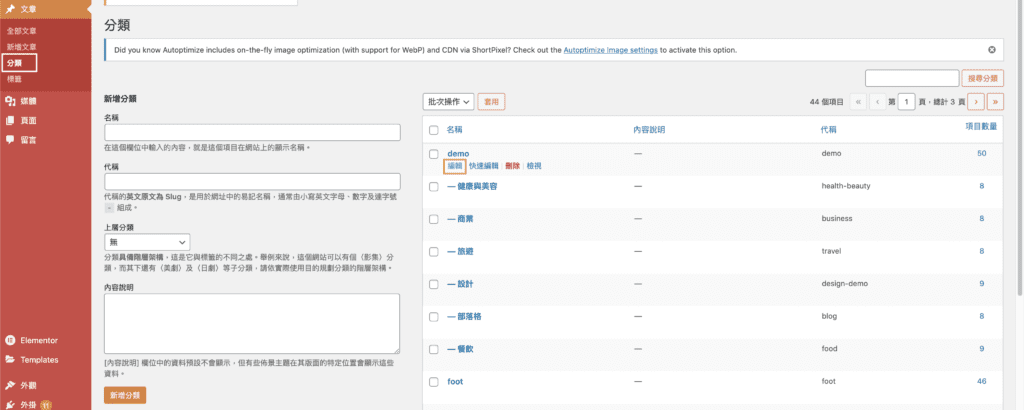This screenshot has width=1024, height=410.
Task: Open the foot category name link
Action: tap(455, 381)
